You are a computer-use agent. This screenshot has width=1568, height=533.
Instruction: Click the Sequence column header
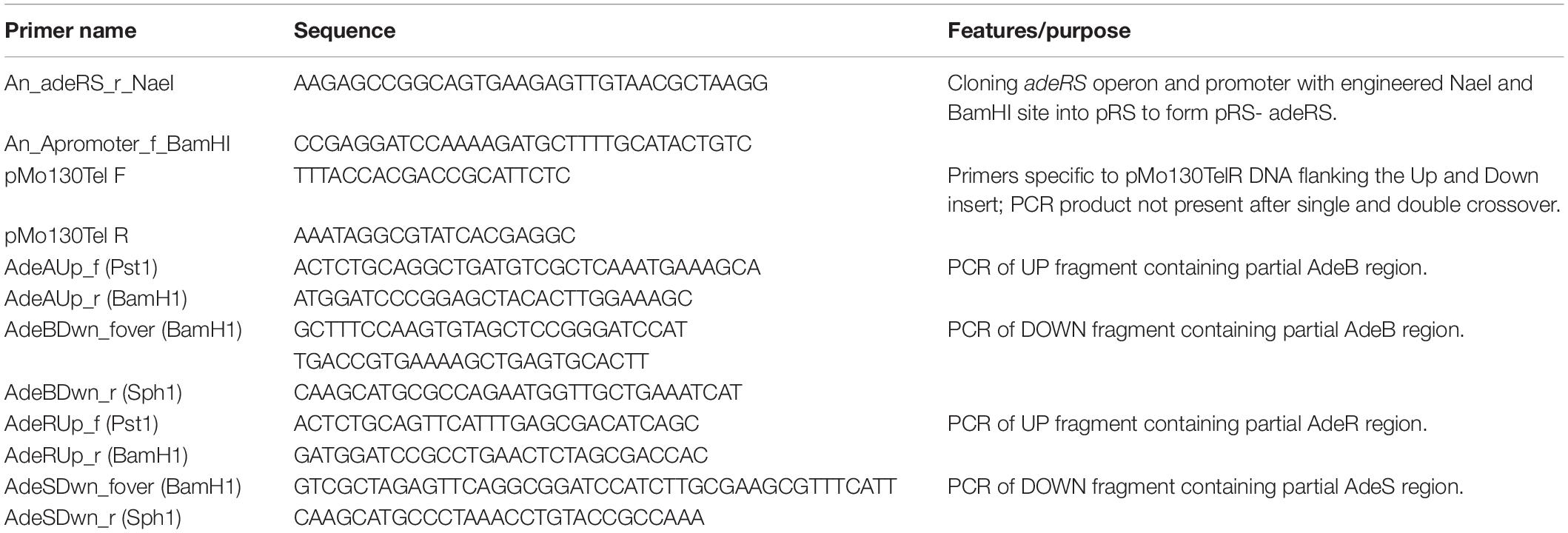344,31
